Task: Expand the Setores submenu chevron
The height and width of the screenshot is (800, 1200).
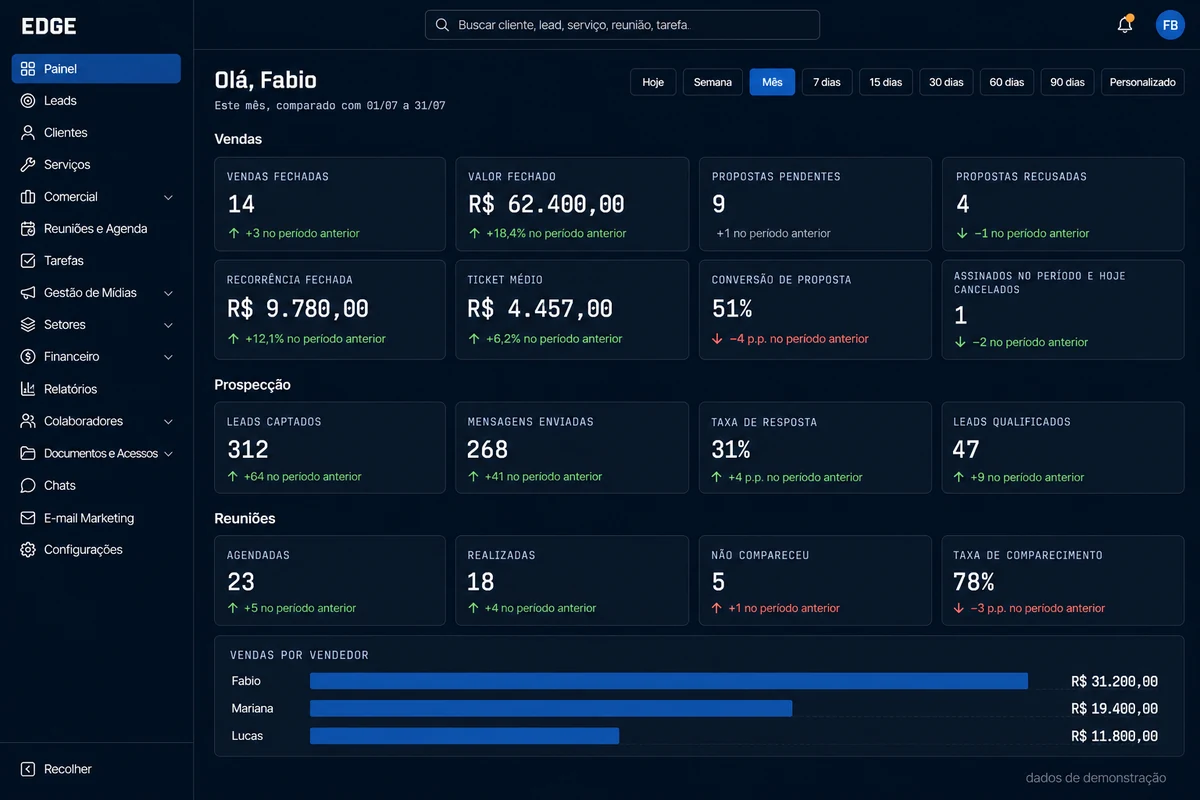Action: click(168, 325)
